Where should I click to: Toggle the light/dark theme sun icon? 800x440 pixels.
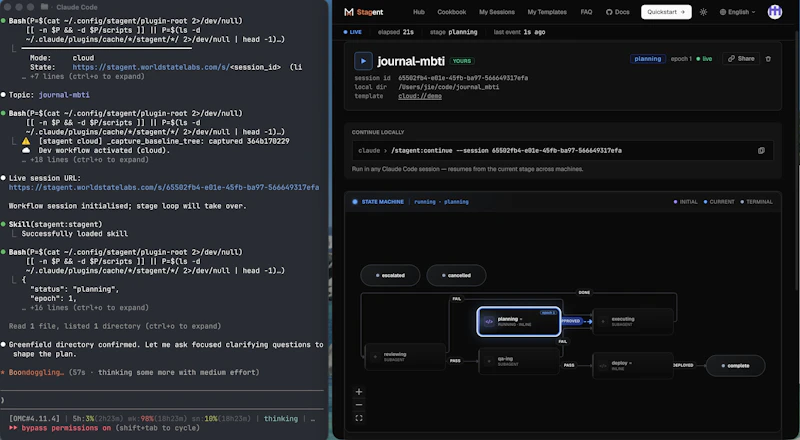pyautogui.click(x=704, y=12)
